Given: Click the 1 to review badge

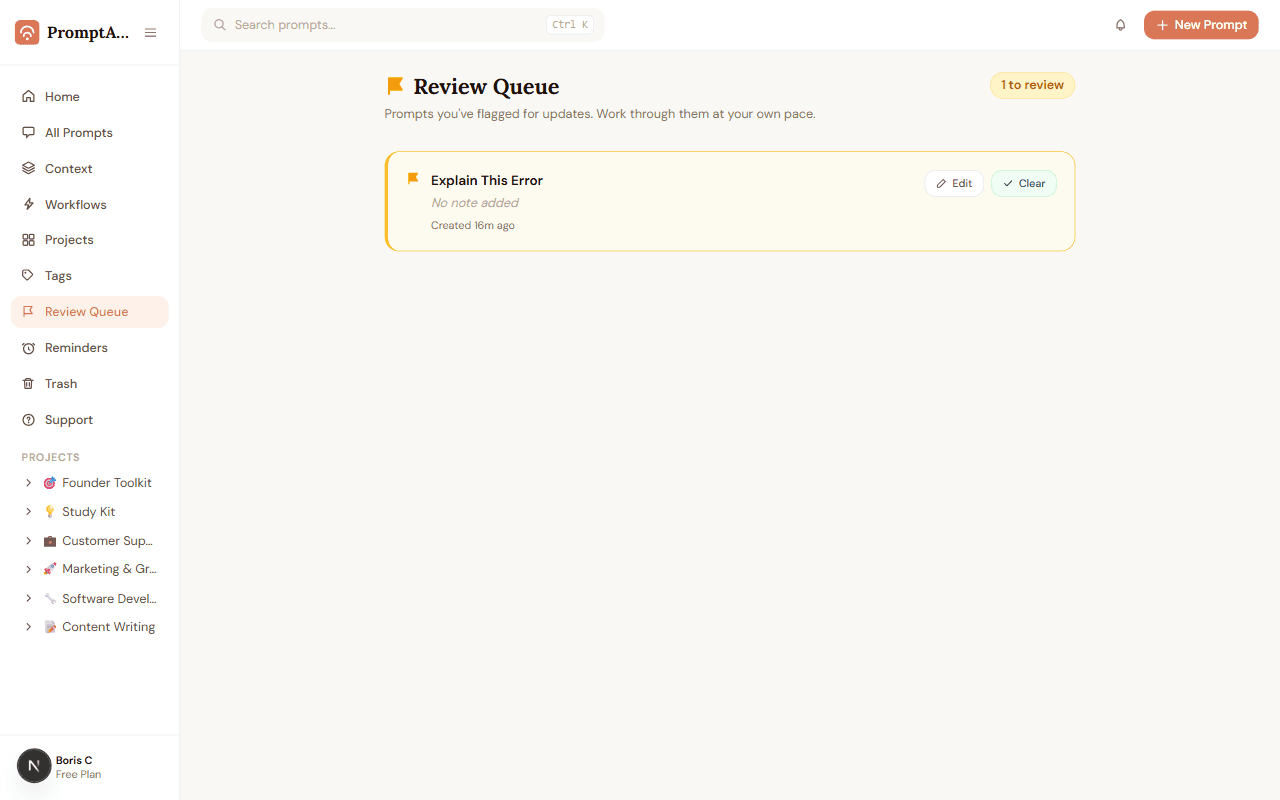Looking at the screenshot, I should pyautogui.click(x=1032, y=85).
